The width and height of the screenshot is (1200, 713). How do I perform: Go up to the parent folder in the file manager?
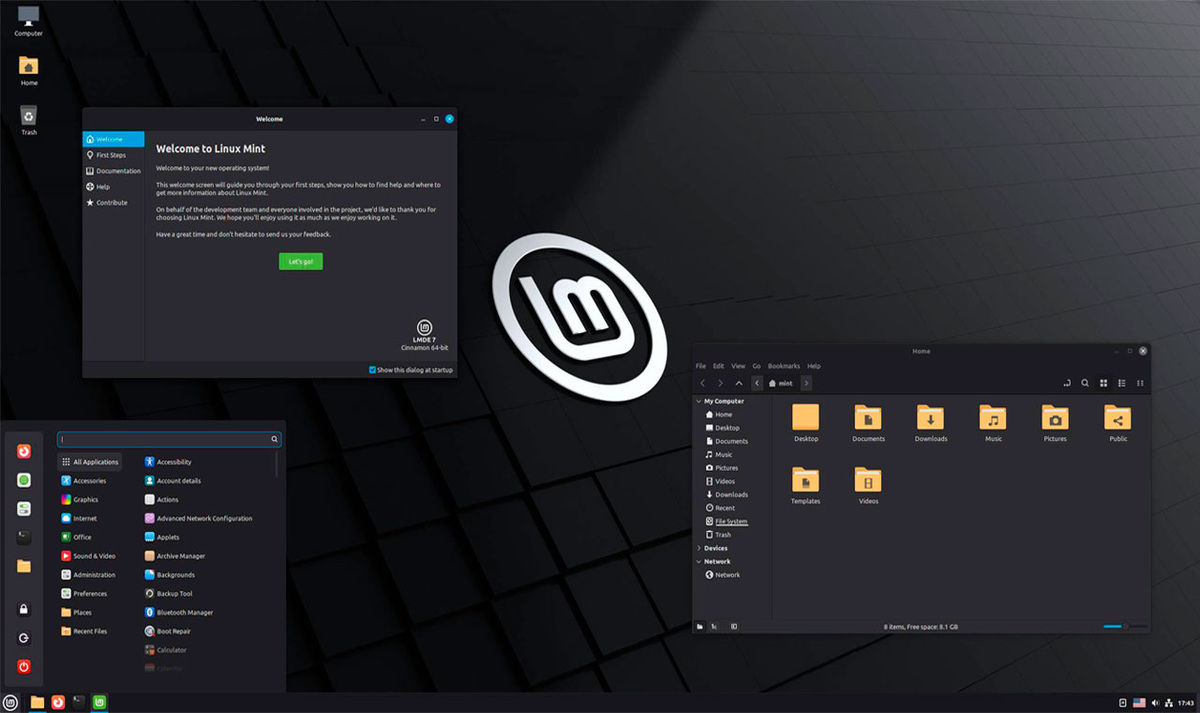tap(739, 383)
